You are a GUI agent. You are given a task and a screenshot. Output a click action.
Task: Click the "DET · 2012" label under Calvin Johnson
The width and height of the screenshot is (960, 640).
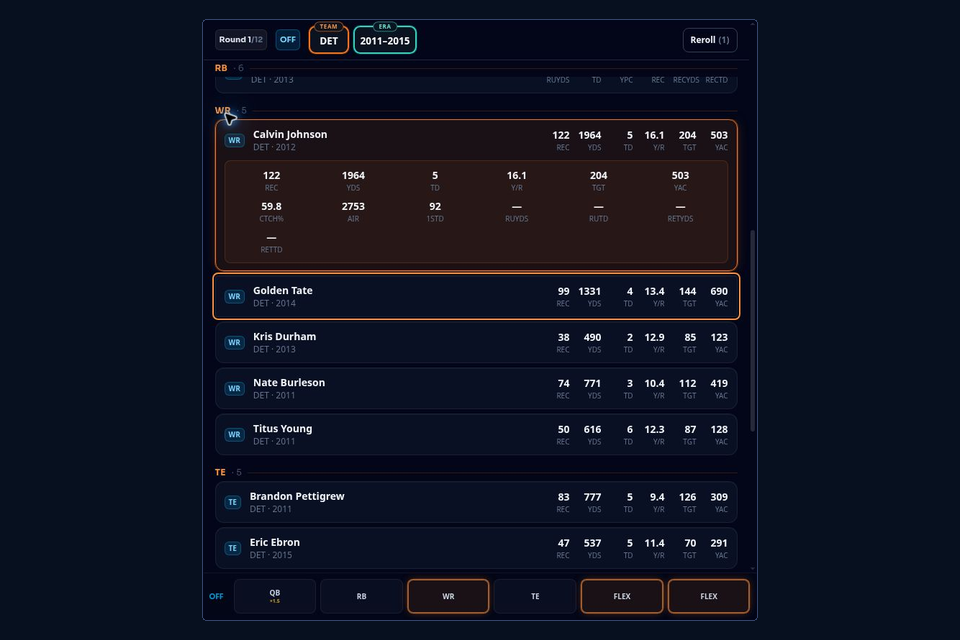[274, 148]
